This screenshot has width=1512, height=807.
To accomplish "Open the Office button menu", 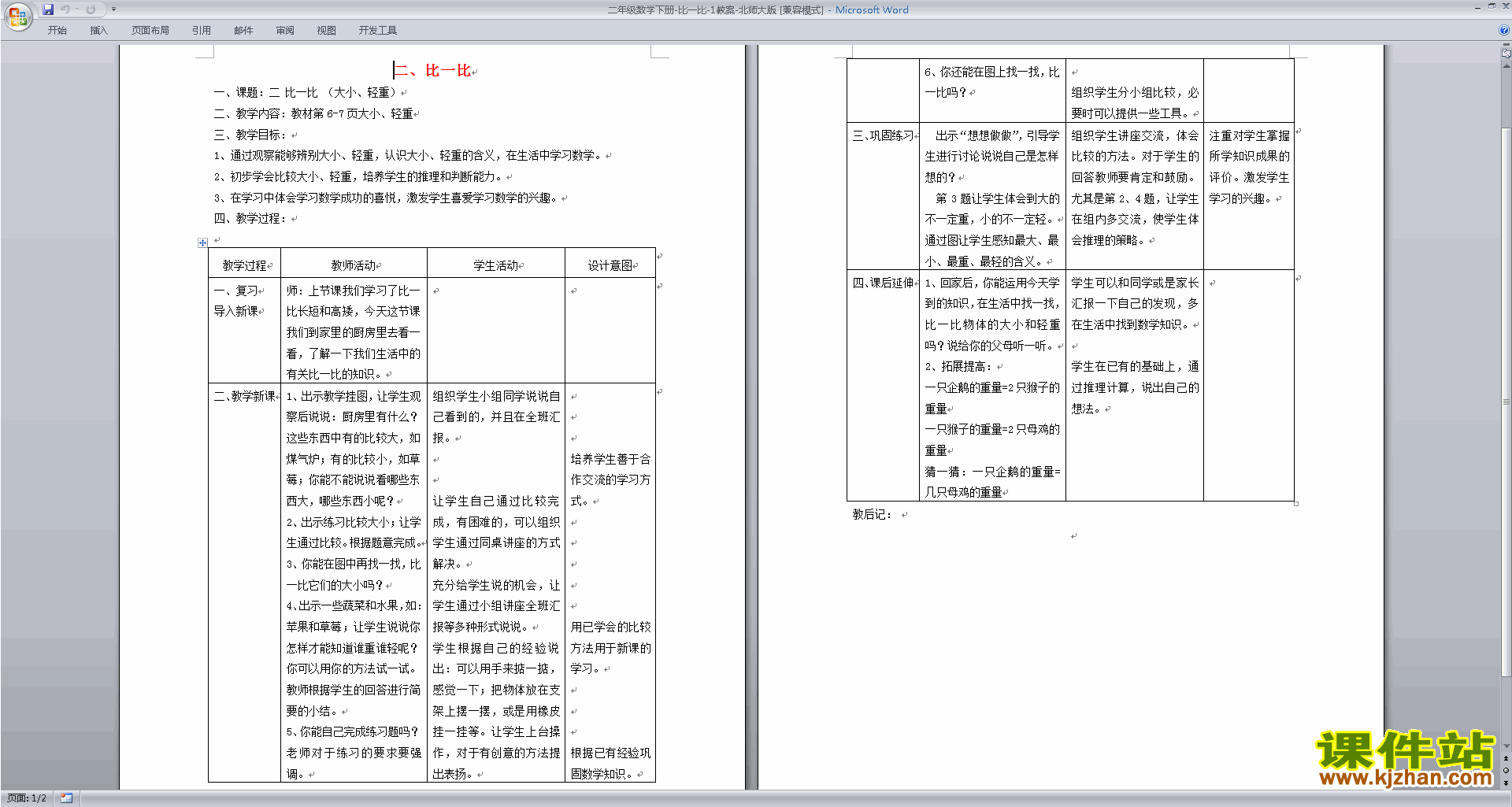I will coord(17,17).
